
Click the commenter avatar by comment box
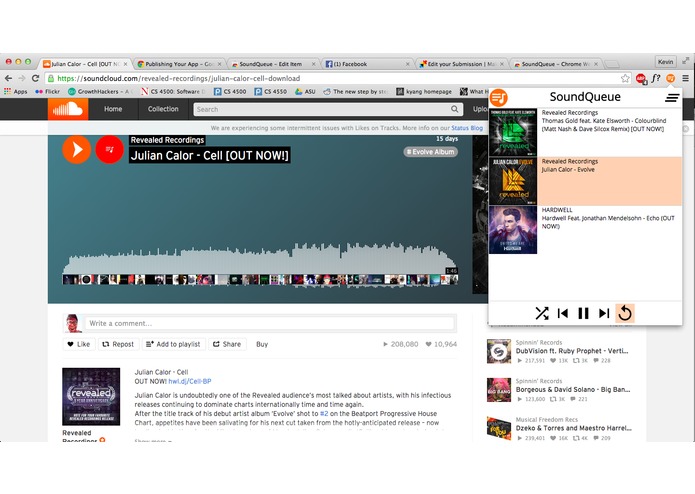pyautogui.click(x=72, y=323)
